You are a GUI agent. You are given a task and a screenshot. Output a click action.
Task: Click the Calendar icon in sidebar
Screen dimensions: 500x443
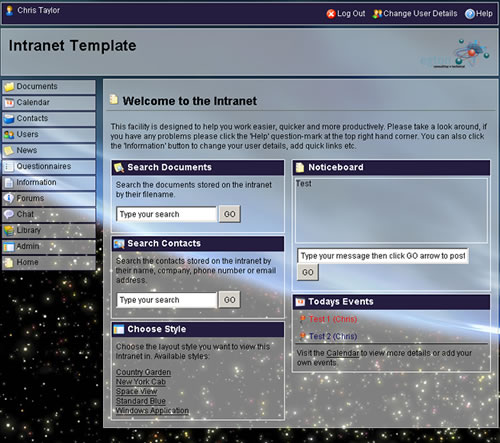[x=9, y=103]
